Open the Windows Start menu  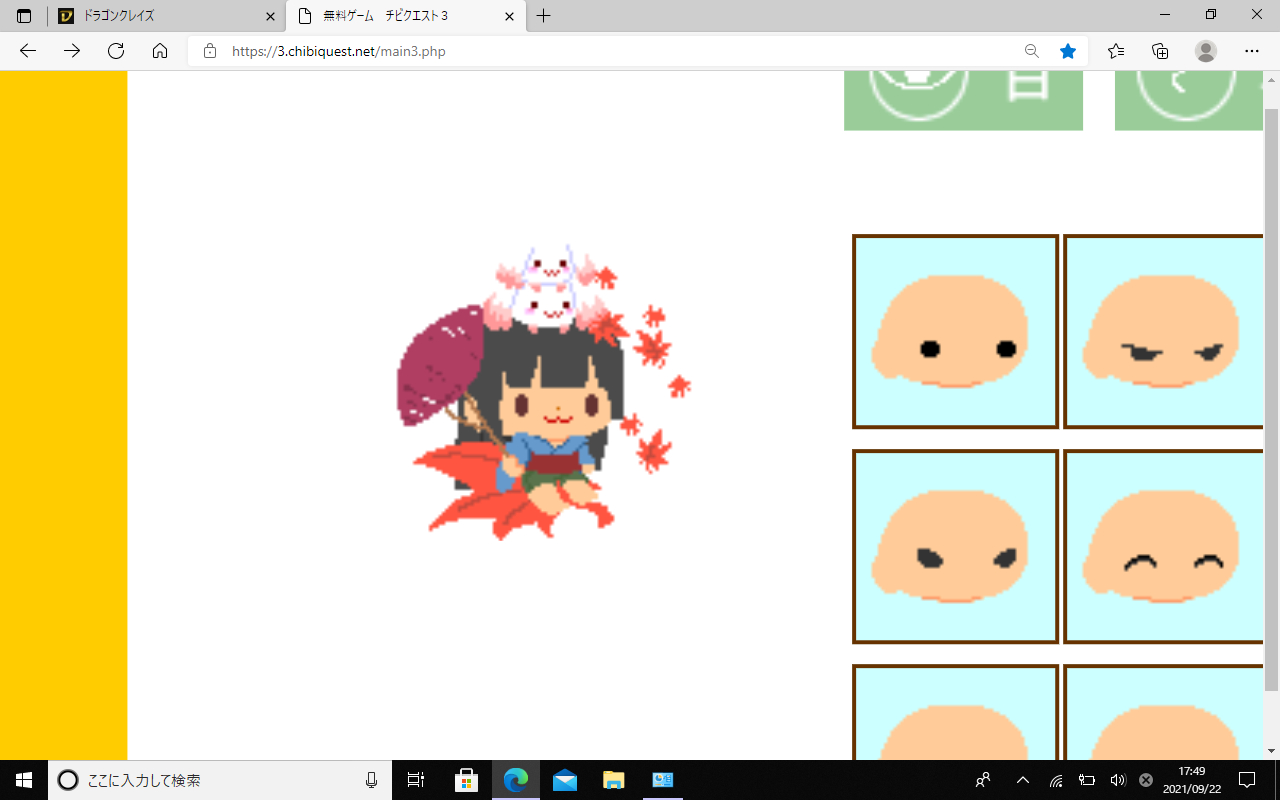(24, 780)
